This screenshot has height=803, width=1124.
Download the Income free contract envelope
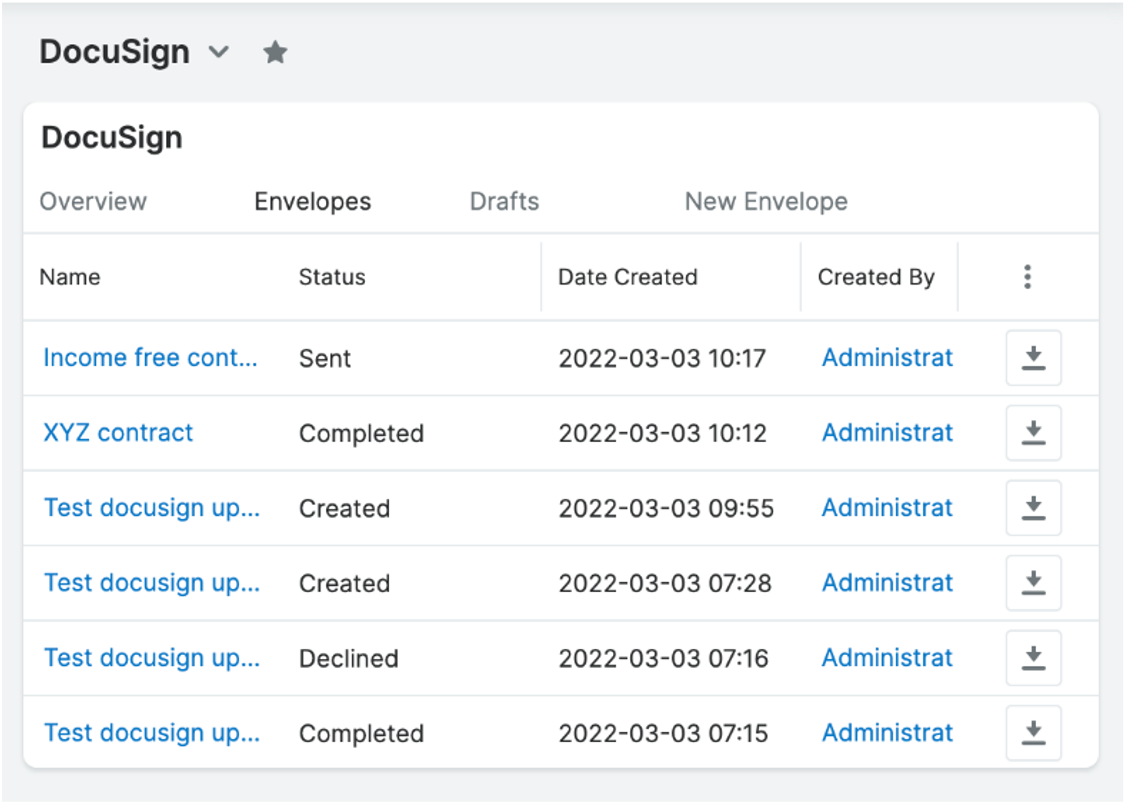pyautogui.click(x=1033, y=358)
